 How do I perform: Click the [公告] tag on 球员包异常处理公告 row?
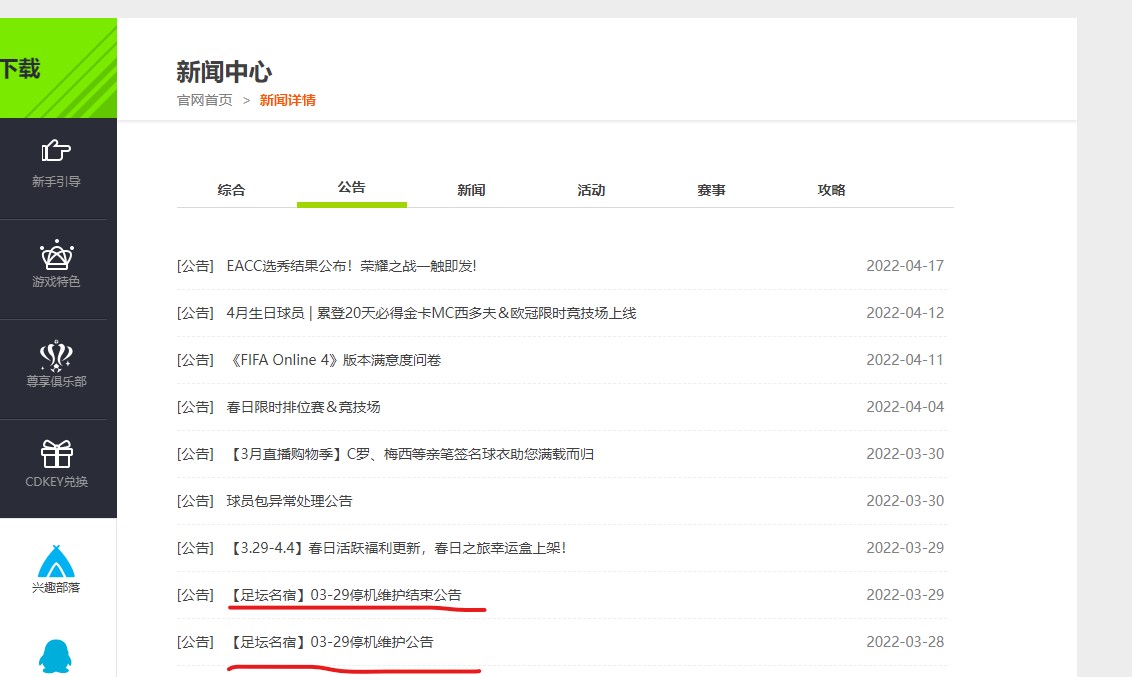pos(196,501)
